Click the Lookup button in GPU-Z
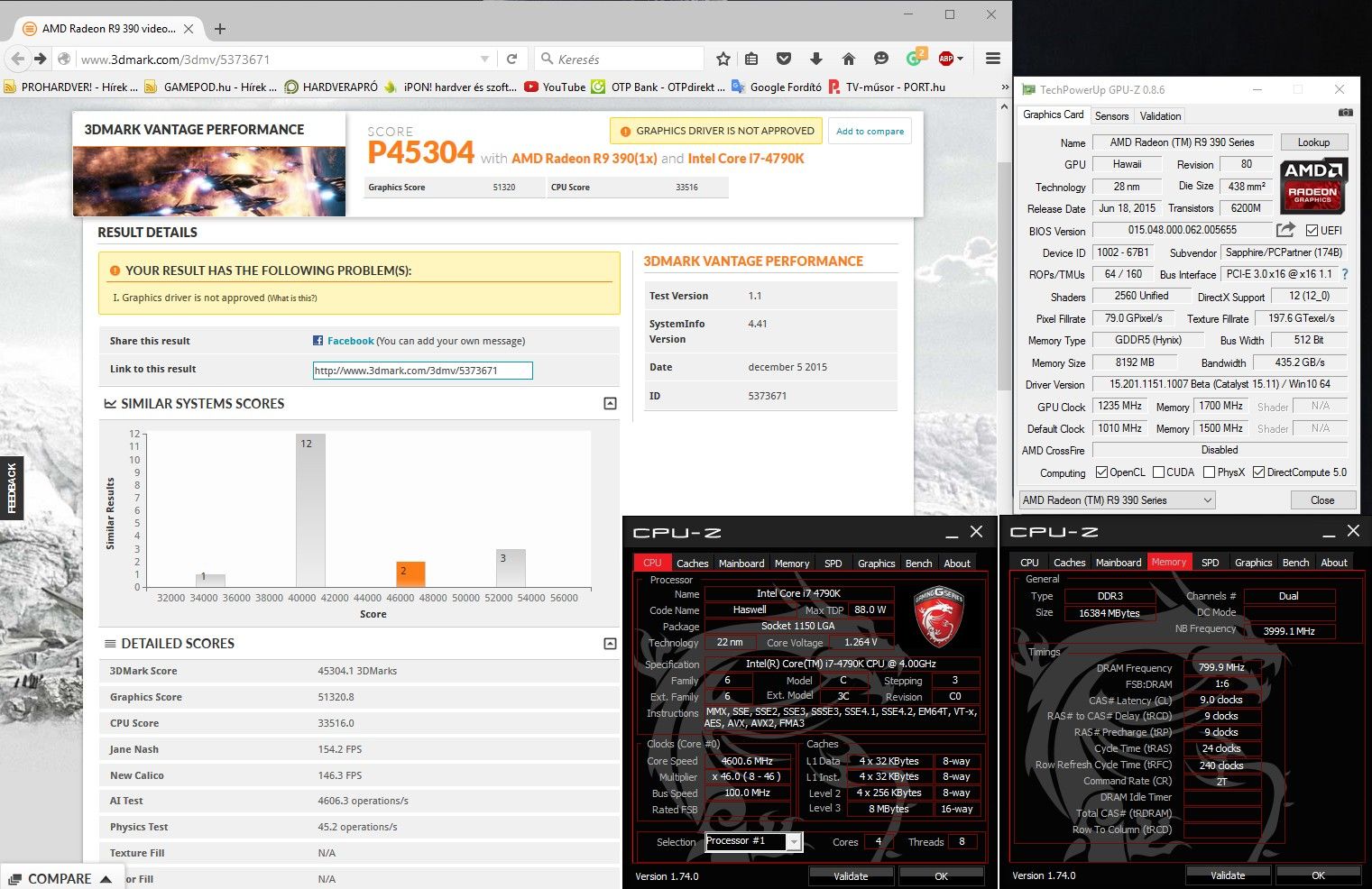The width and height of the screenshot is (1372, 889). point(1313,142)
